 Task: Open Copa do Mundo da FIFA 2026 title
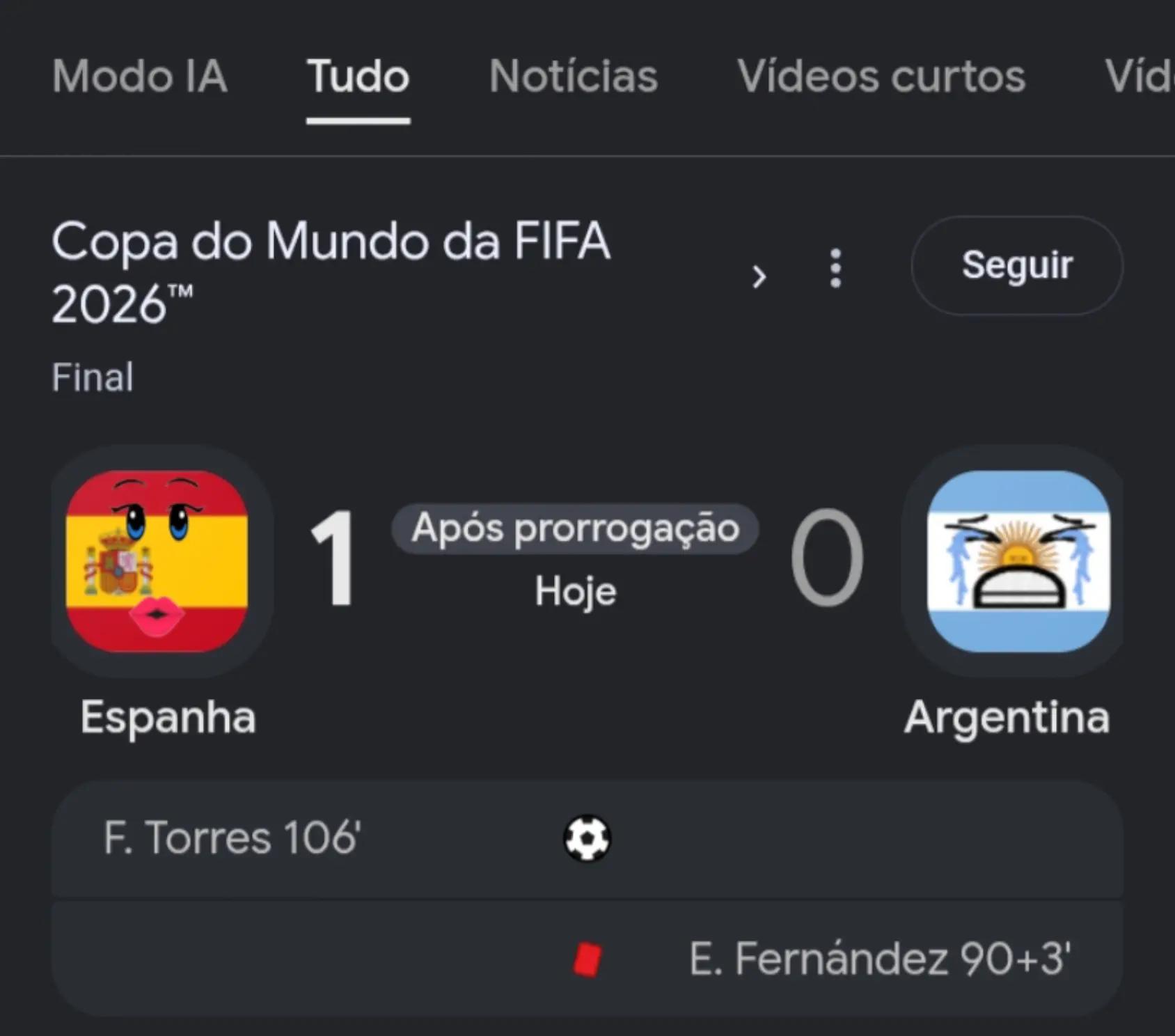(331, 272)
